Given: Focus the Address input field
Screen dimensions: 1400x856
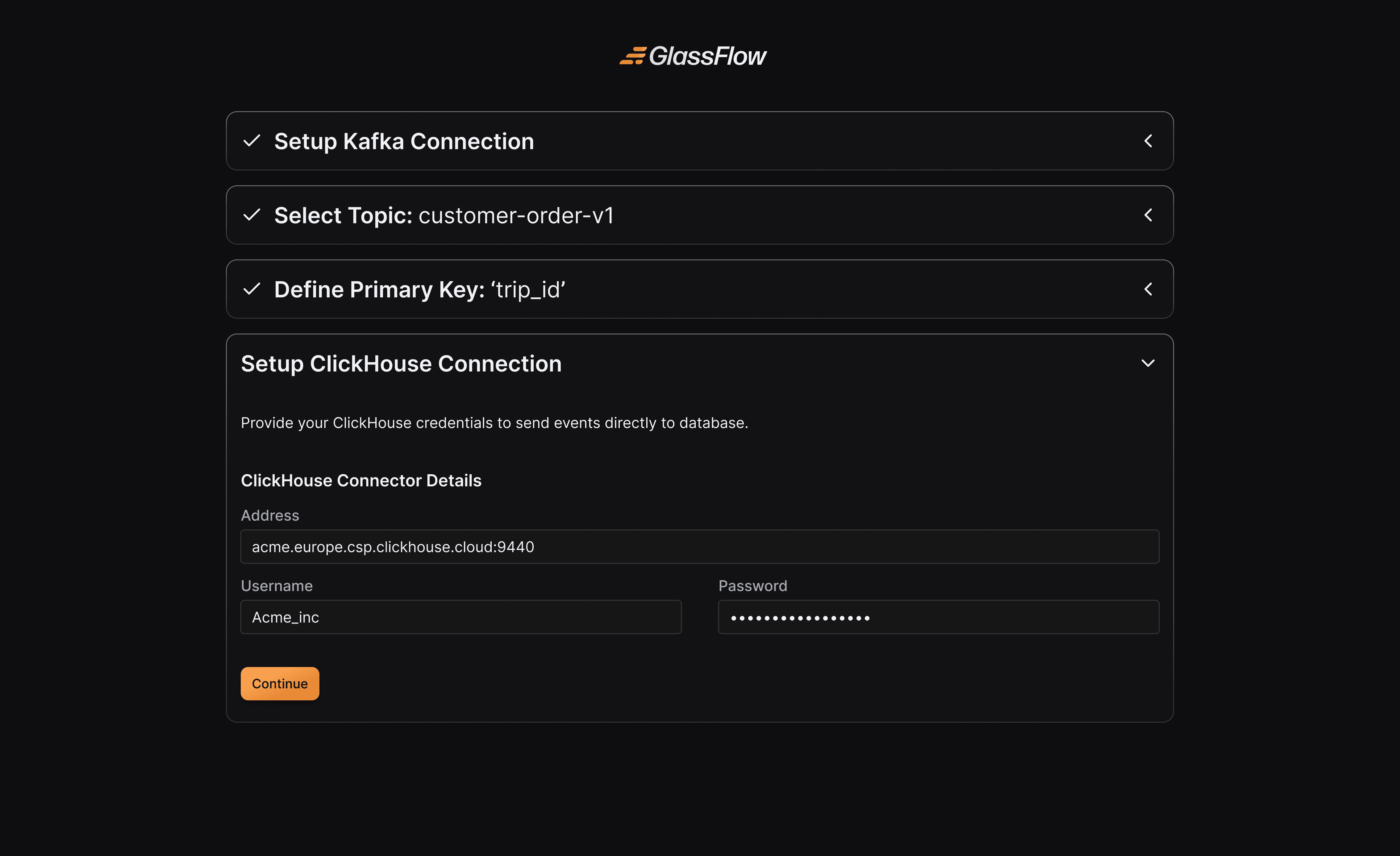Looking at the screenshot, I should point(700,547).
